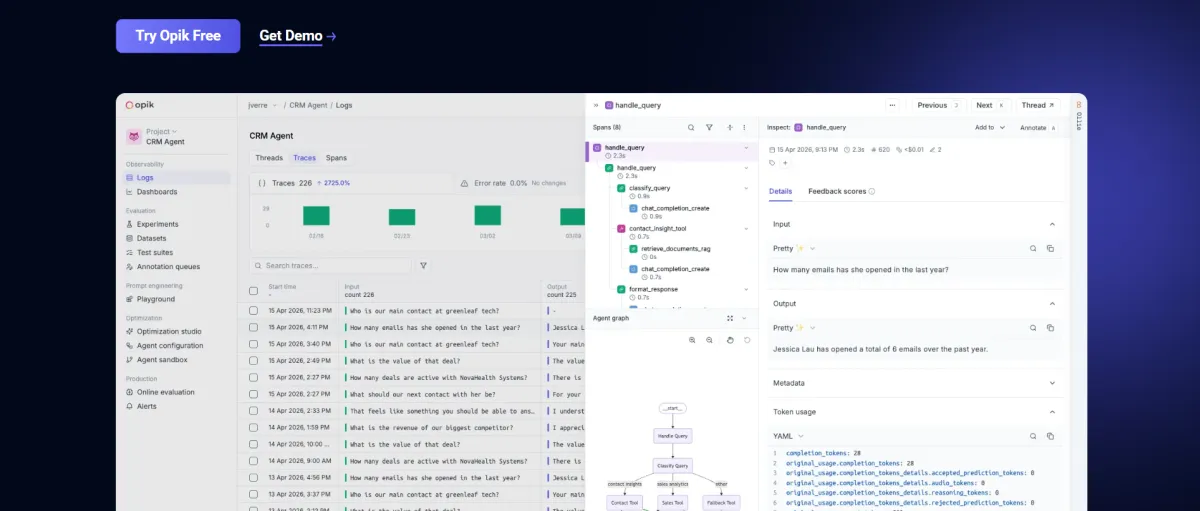Select the 15 Apr 2026, 3:40 PM row checkbox
The height and width of the screenshot is (511, 1200).
click(254, 344)
